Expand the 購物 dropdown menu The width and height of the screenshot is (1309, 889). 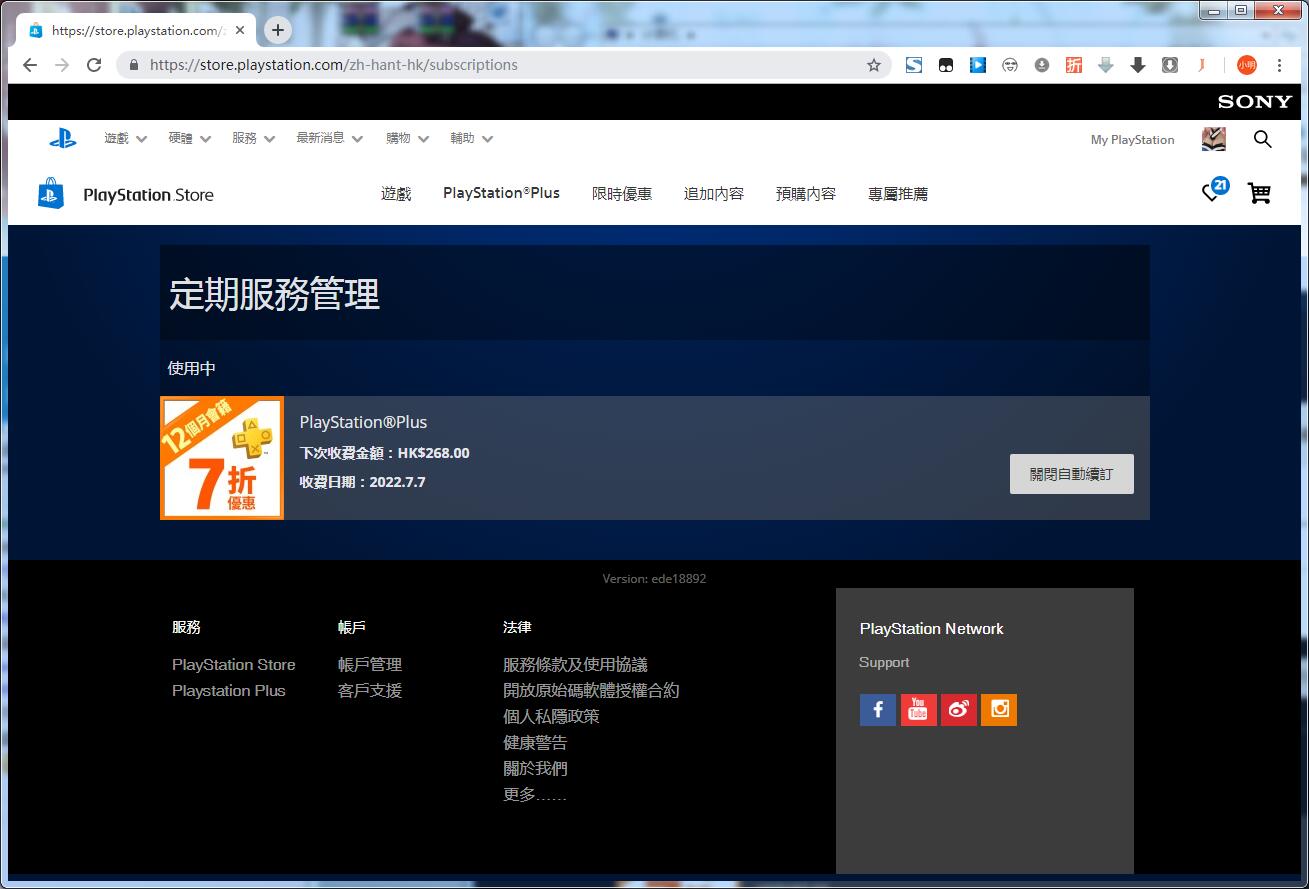407,138
